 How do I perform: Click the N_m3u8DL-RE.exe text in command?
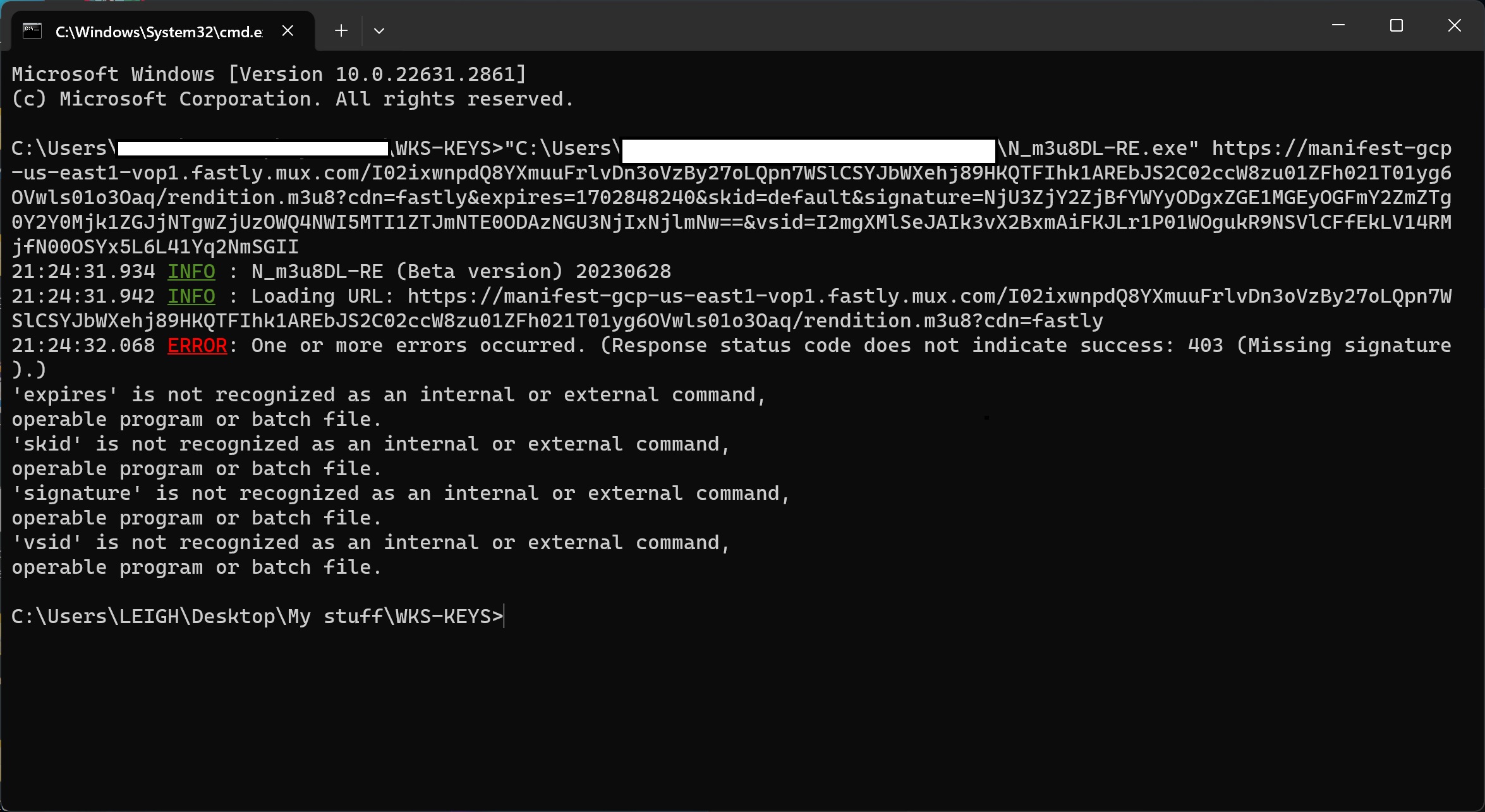pyautogui.click(x=1098, y=148)
